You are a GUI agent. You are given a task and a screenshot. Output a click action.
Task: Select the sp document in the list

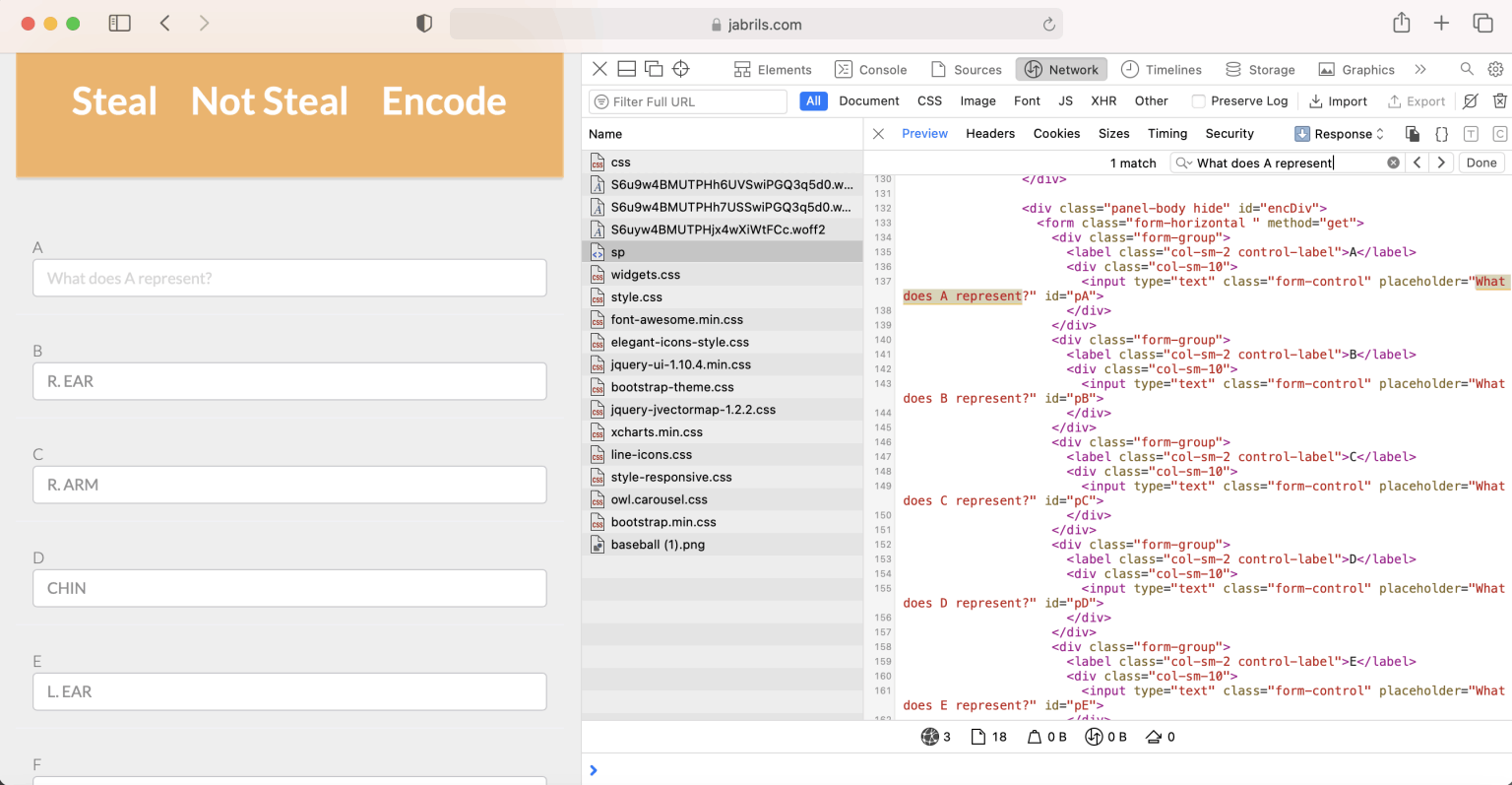tap(618, 252)
